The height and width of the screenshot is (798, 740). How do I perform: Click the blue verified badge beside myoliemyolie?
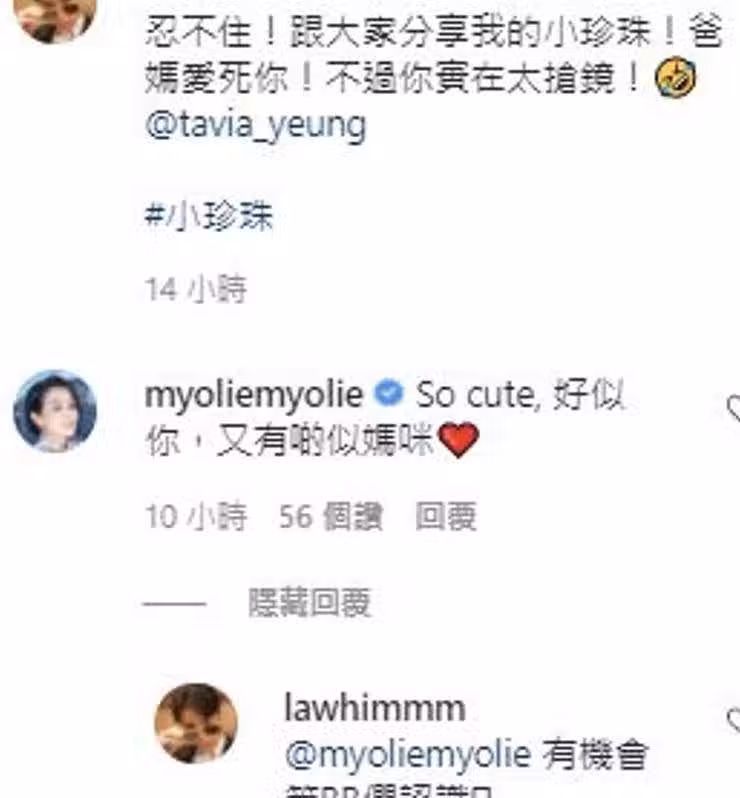pyautogui.click(x=389, y=393)
